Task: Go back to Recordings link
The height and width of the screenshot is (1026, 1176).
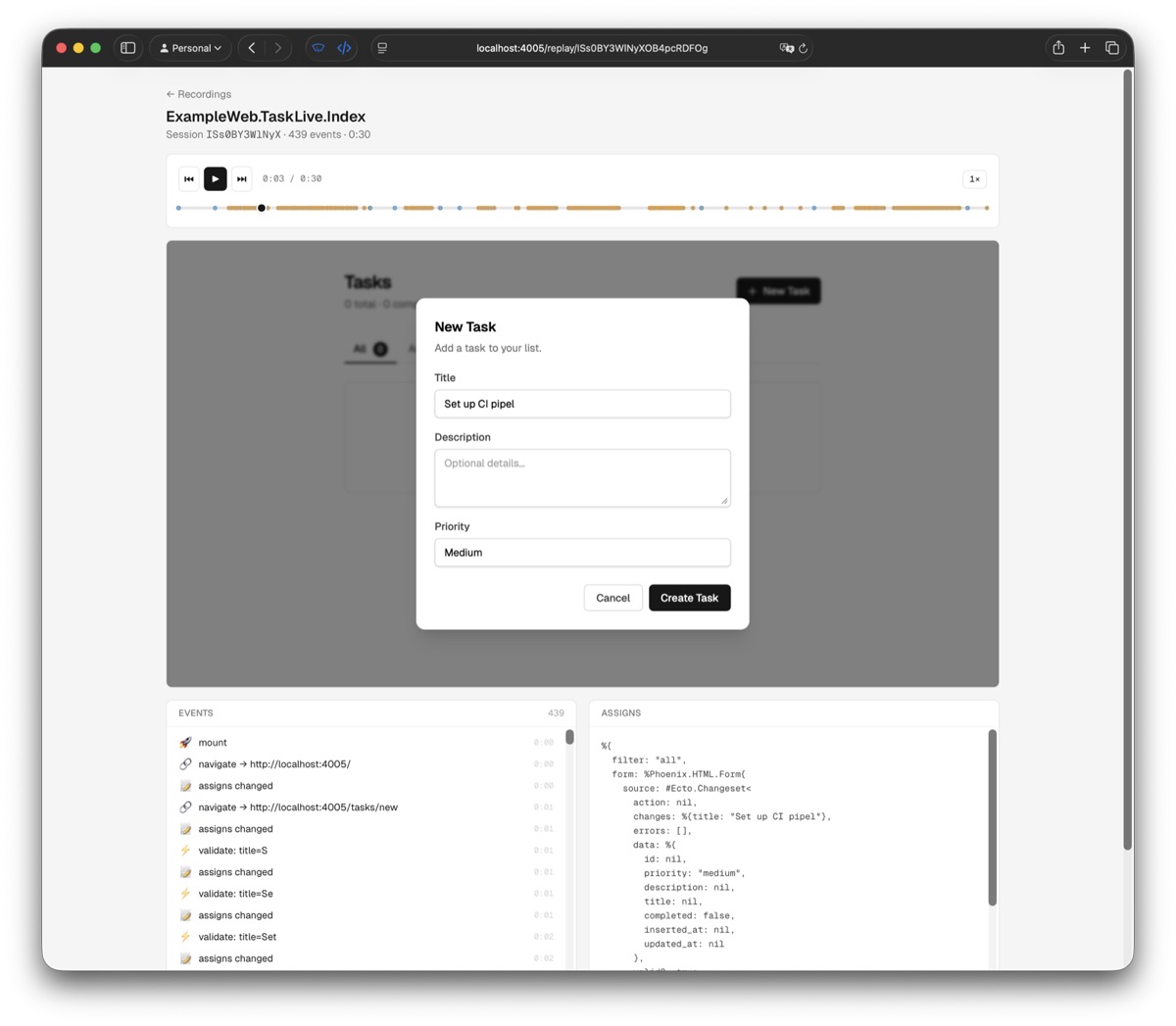Action: (199, 94)
